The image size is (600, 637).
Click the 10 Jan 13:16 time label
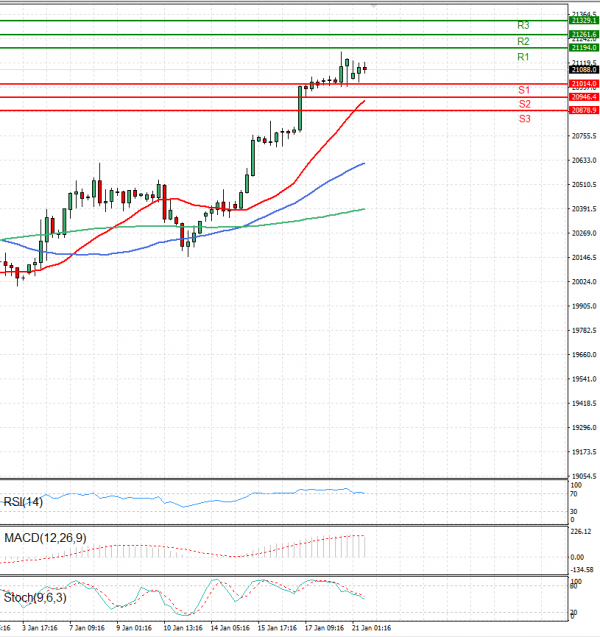183,628
